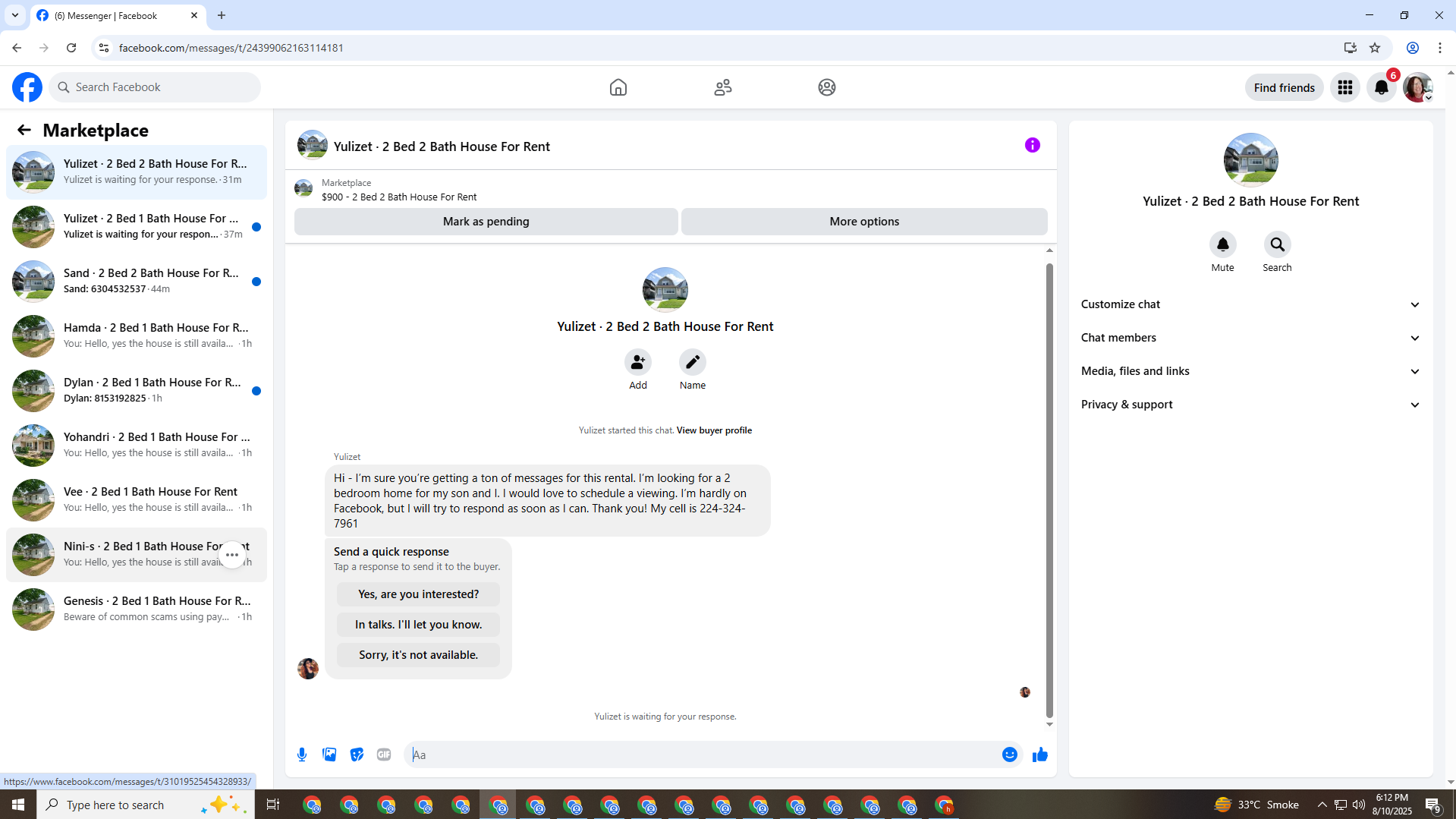
Task: Open the account profile picture menu
Action: point(1418,87)
